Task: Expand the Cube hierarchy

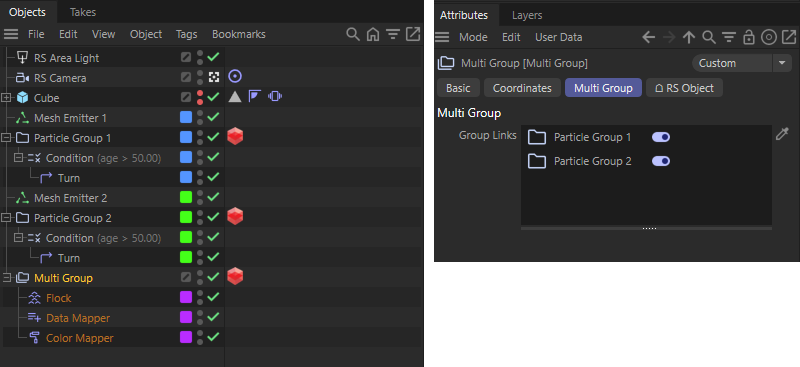Action: 6,97
